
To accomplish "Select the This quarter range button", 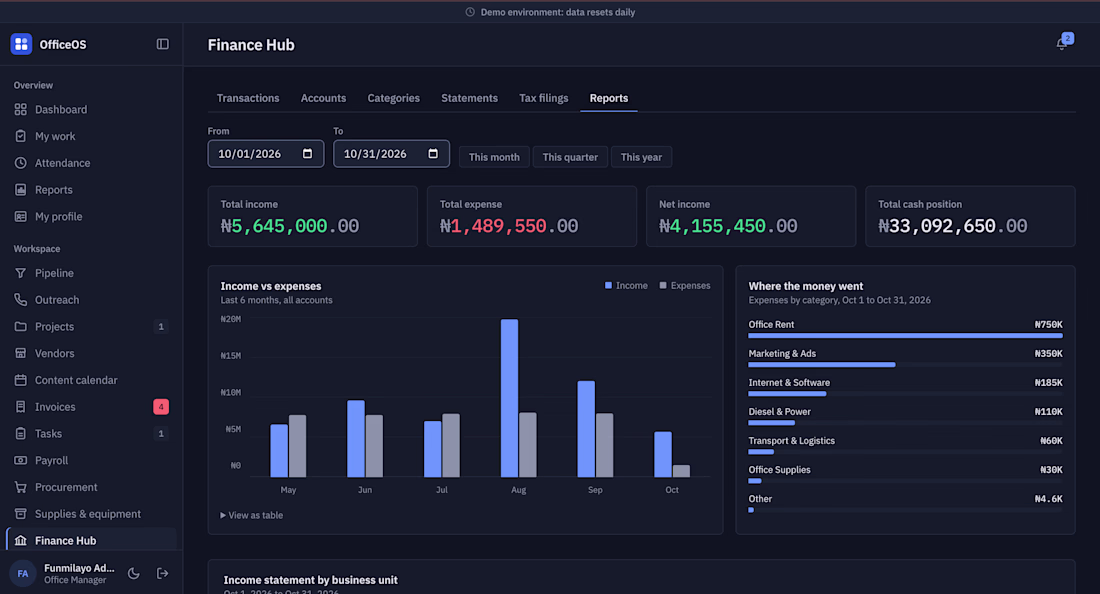I will tap(570, 157).
